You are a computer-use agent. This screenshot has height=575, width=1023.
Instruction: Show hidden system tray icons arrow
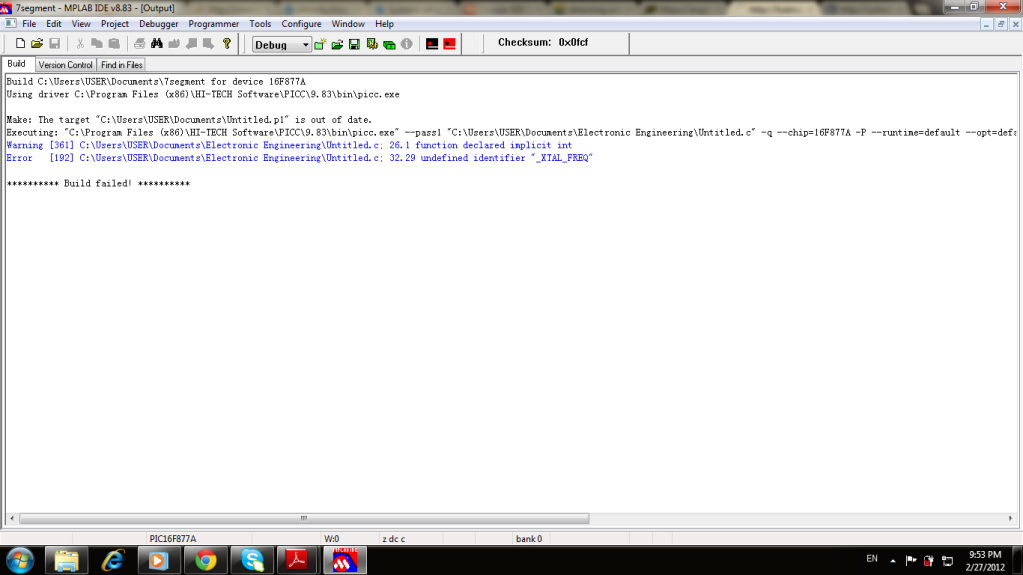click(x=893, y=560)
